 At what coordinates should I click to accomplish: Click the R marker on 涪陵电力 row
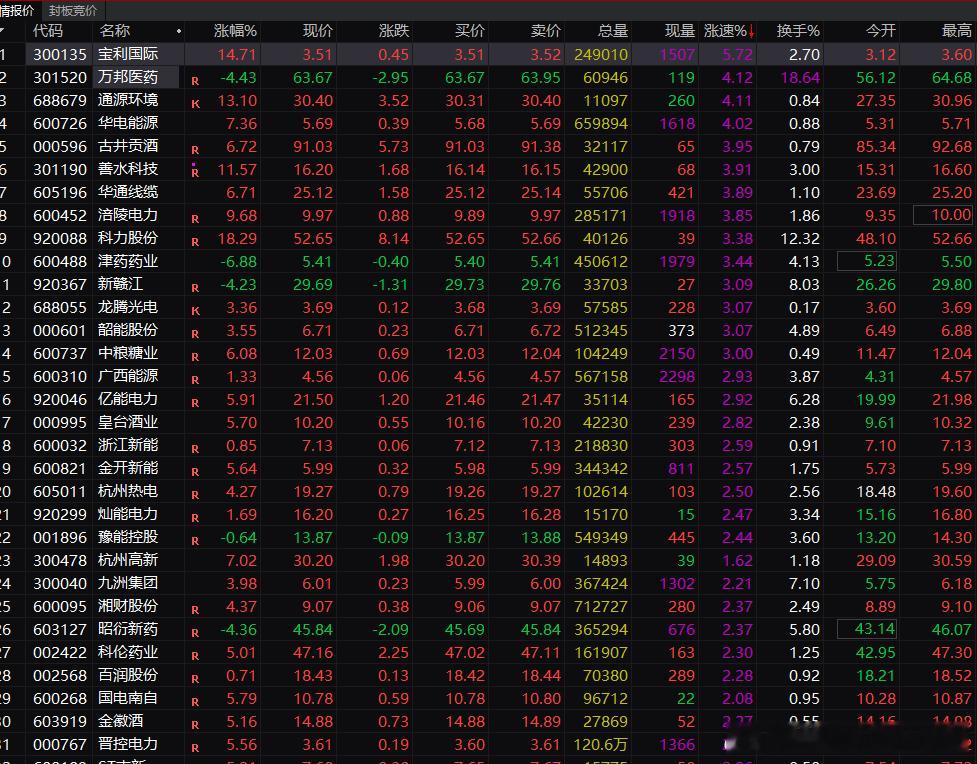(x=195, y=219)
